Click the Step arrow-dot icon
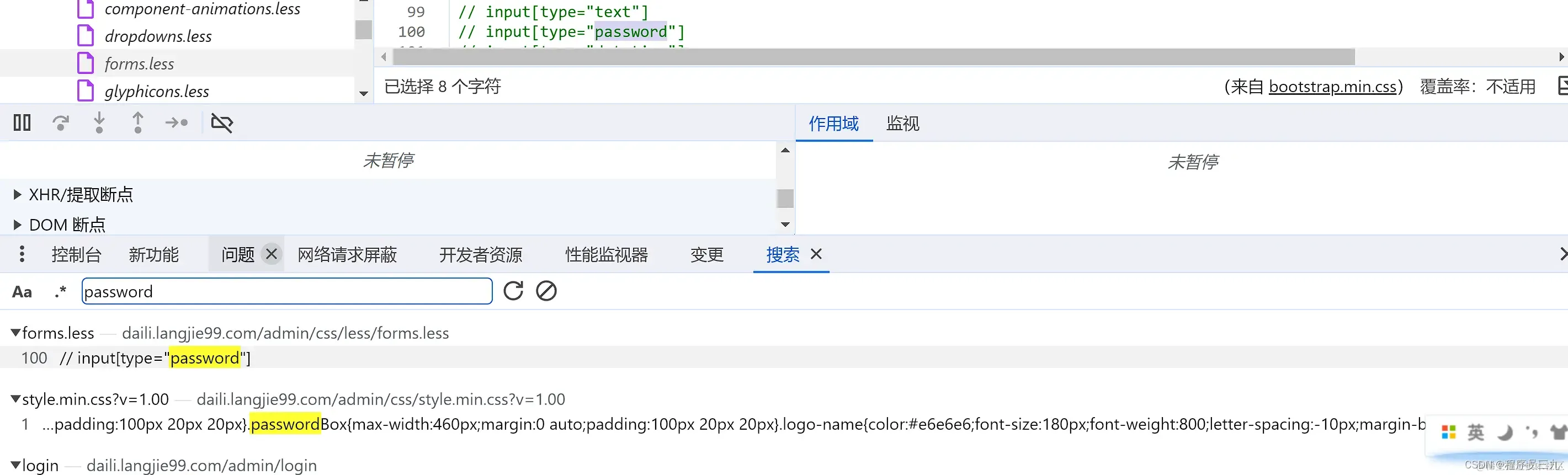This screenshot has height=475, width=1568. (x=177, y=123)
